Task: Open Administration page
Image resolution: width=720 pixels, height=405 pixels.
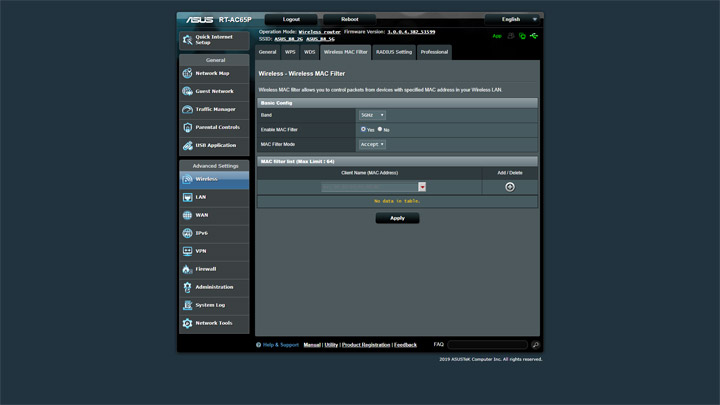Action: coord(214,287)
